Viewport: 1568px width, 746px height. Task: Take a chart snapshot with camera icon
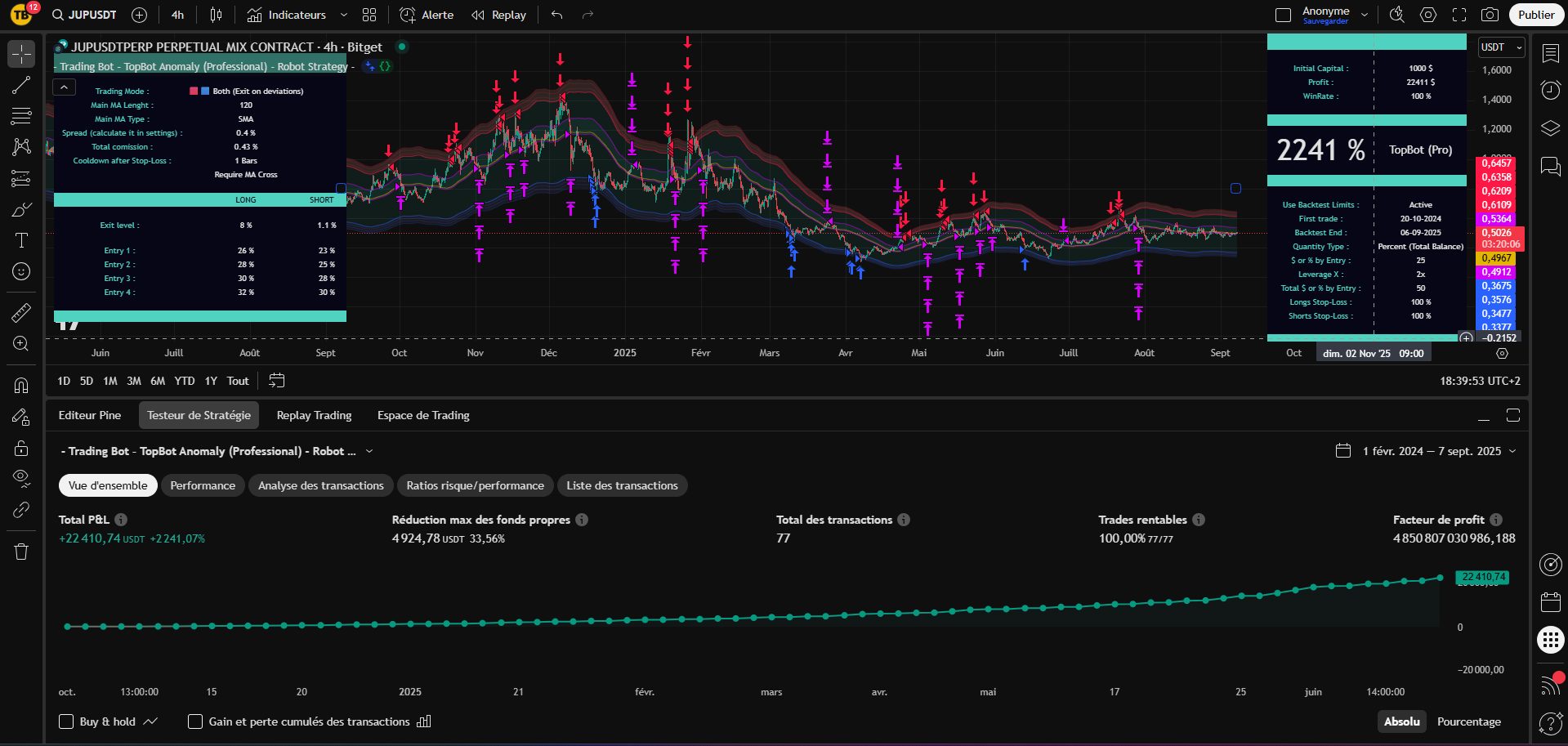pos(1490,15)
